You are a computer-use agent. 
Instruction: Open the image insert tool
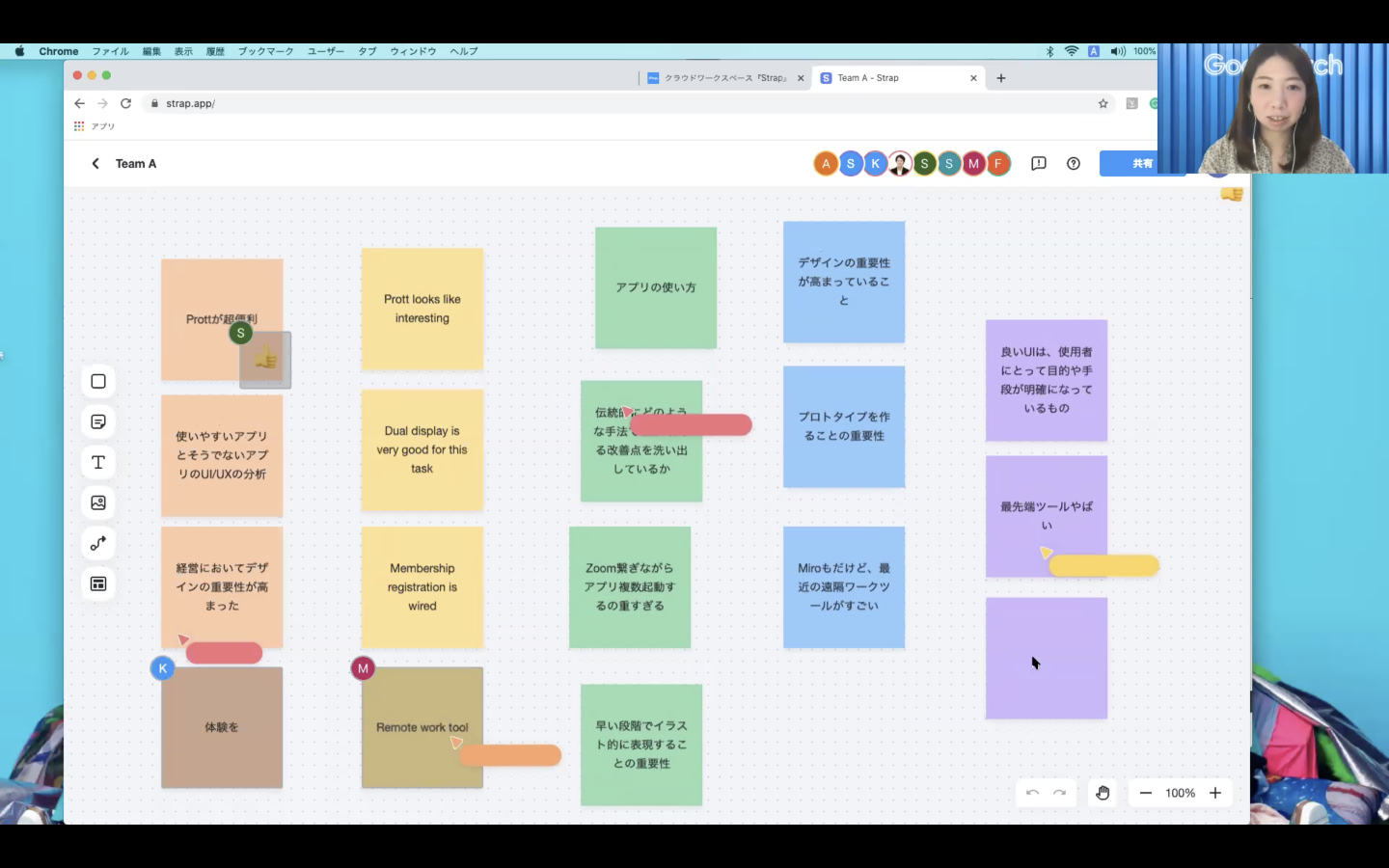point(98,502)
